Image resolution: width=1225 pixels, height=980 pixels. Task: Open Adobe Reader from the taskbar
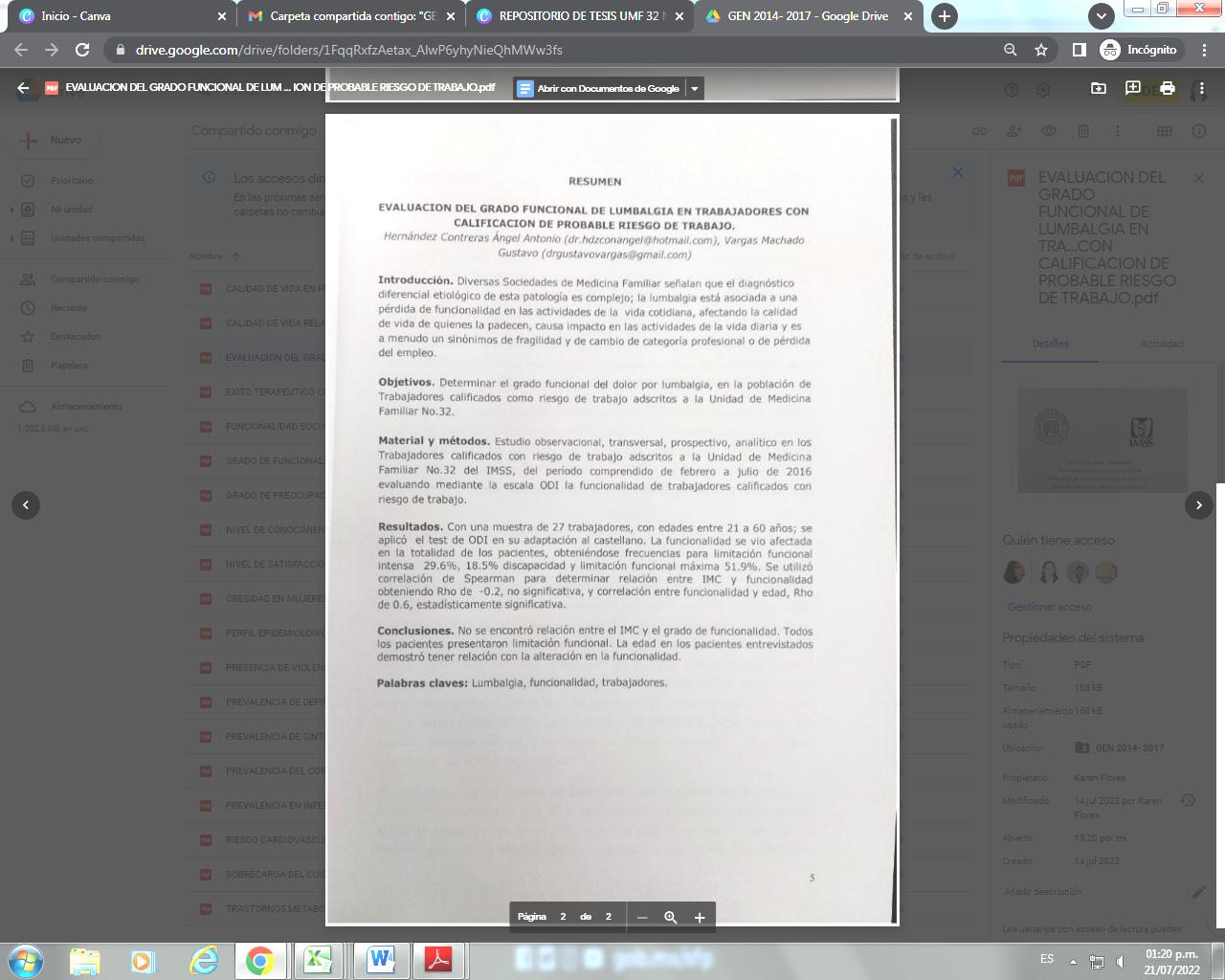438,960
